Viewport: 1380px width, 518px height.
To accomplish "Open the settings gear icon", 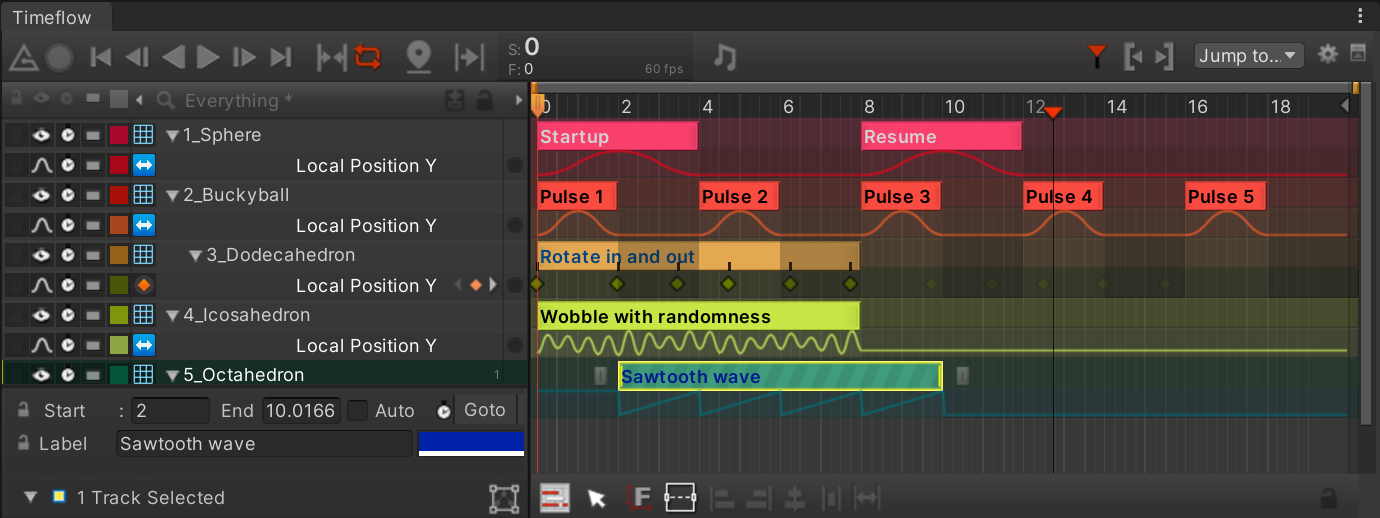I will pos(1327,54).
